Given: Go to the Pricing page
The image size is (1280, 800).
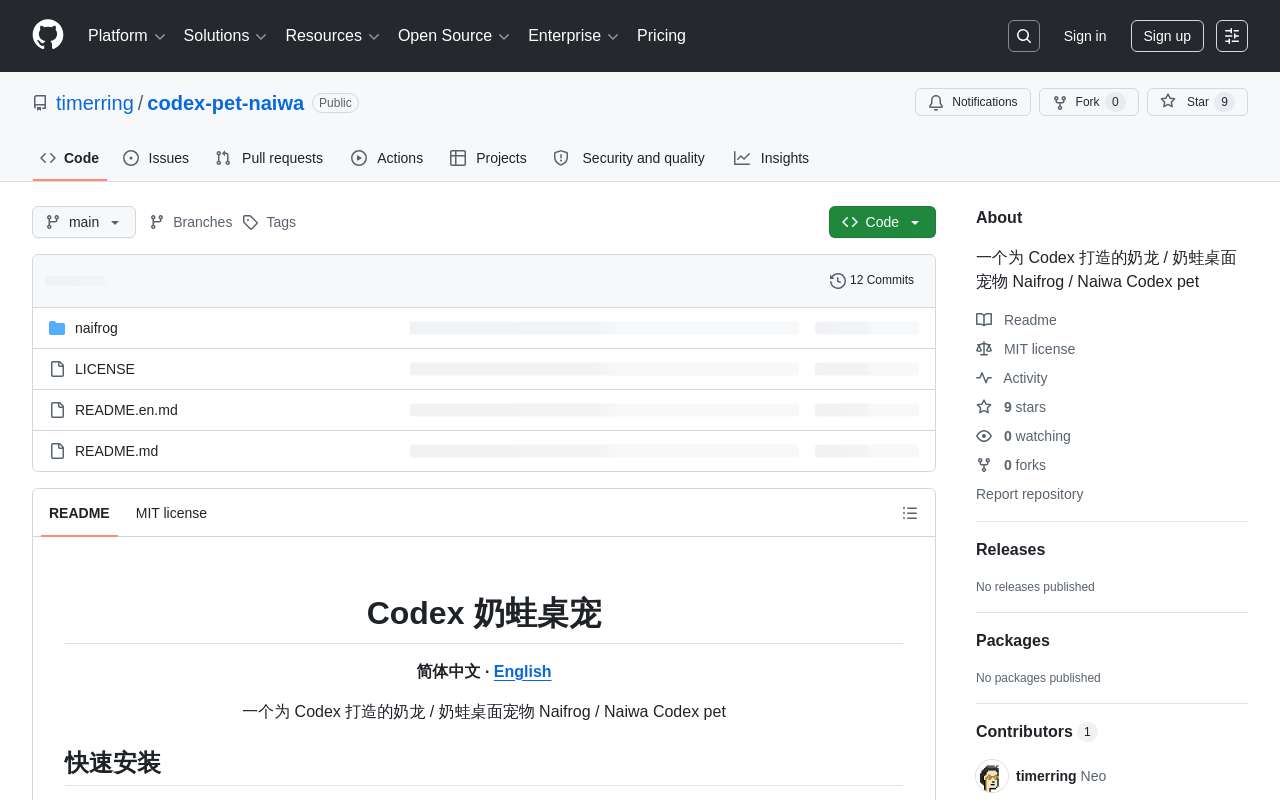Looking at the screenshot, I should tap(661, 36).
